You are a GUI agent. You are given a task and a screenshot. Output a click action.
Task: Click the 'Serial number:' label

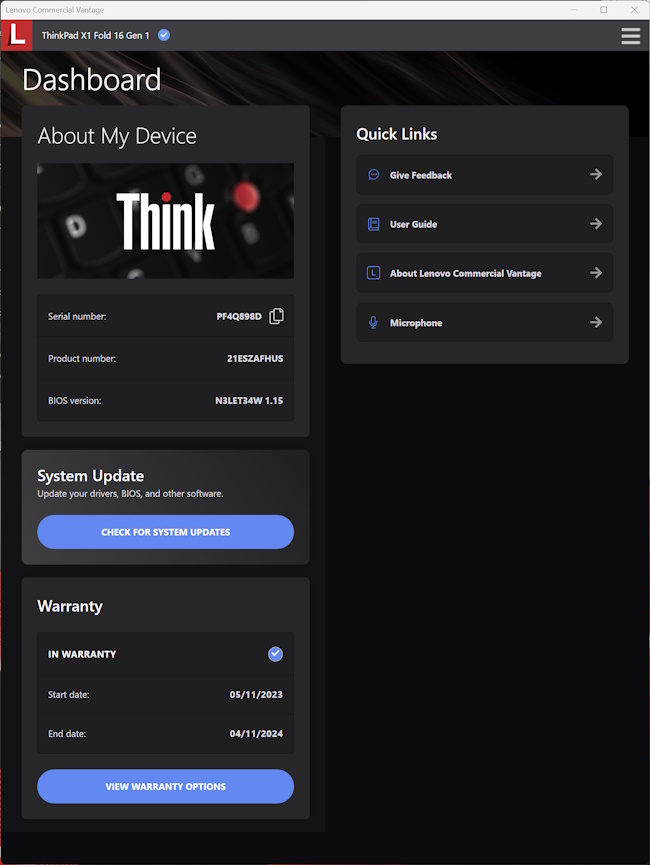(x=77, y=316)
